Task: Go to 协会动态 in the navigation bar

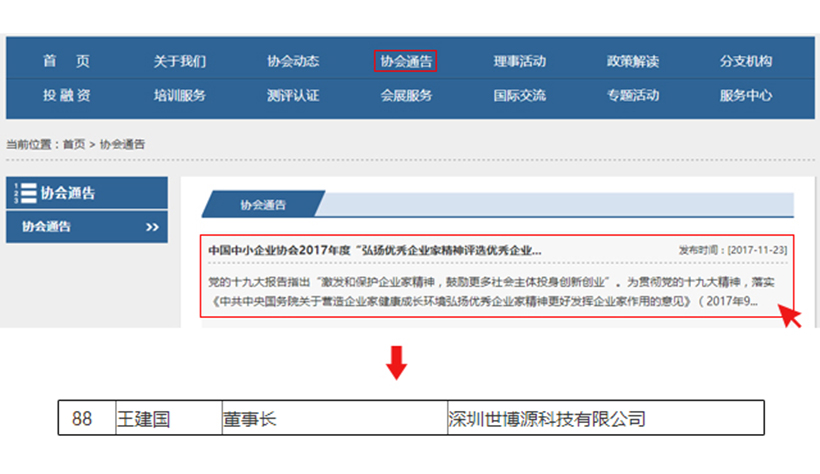Action: (293, 61)
